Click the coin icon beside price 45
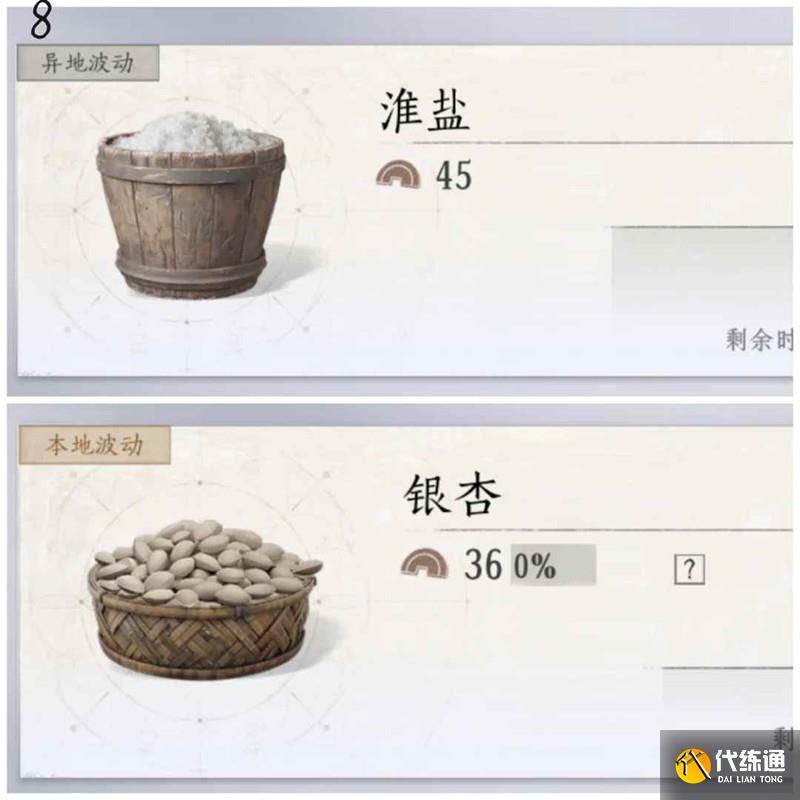Screen dimensions: 800x800 tap(398, 174)
